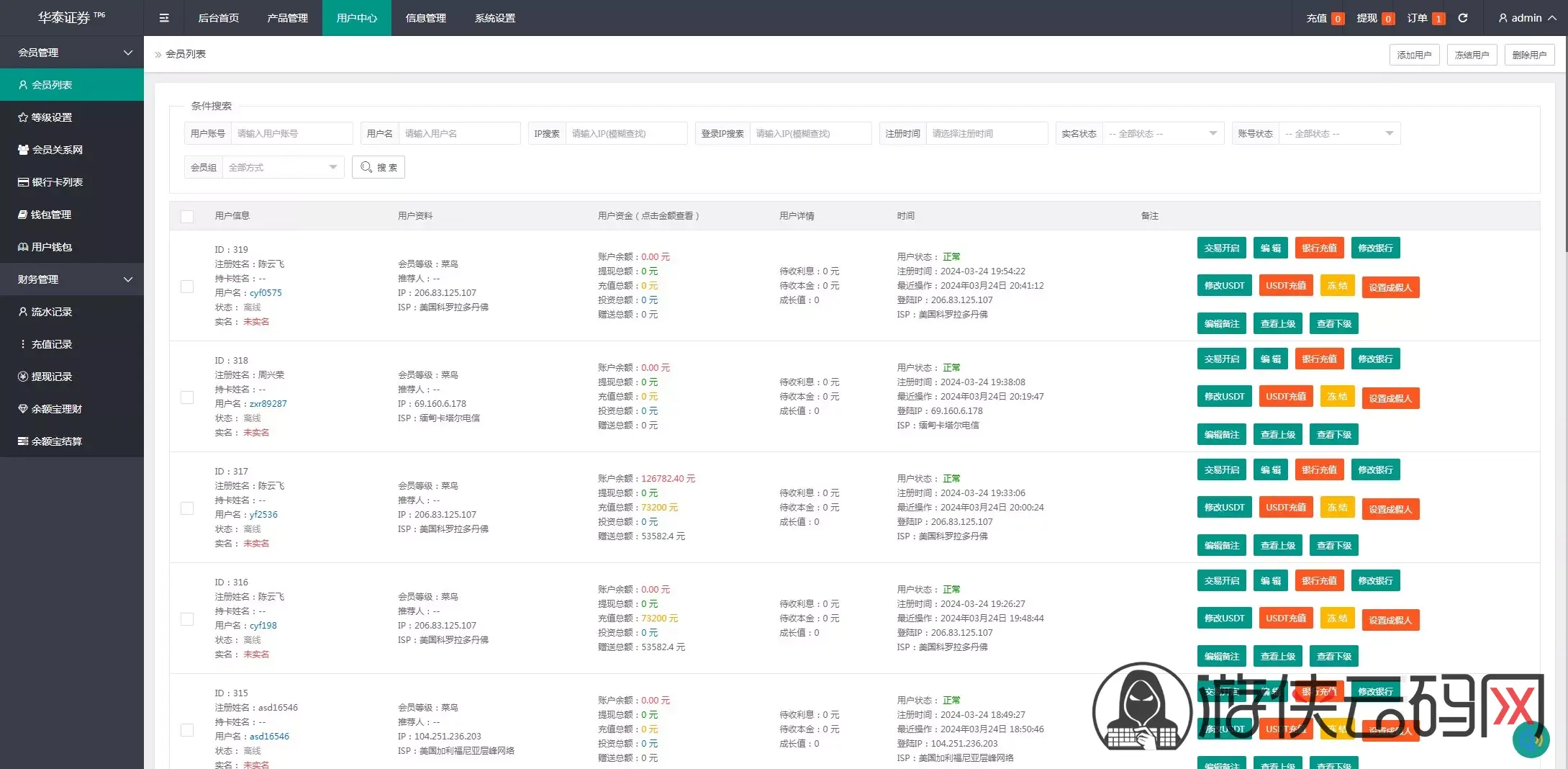Click 银行充值 for user ID 317

[1319, 469]
